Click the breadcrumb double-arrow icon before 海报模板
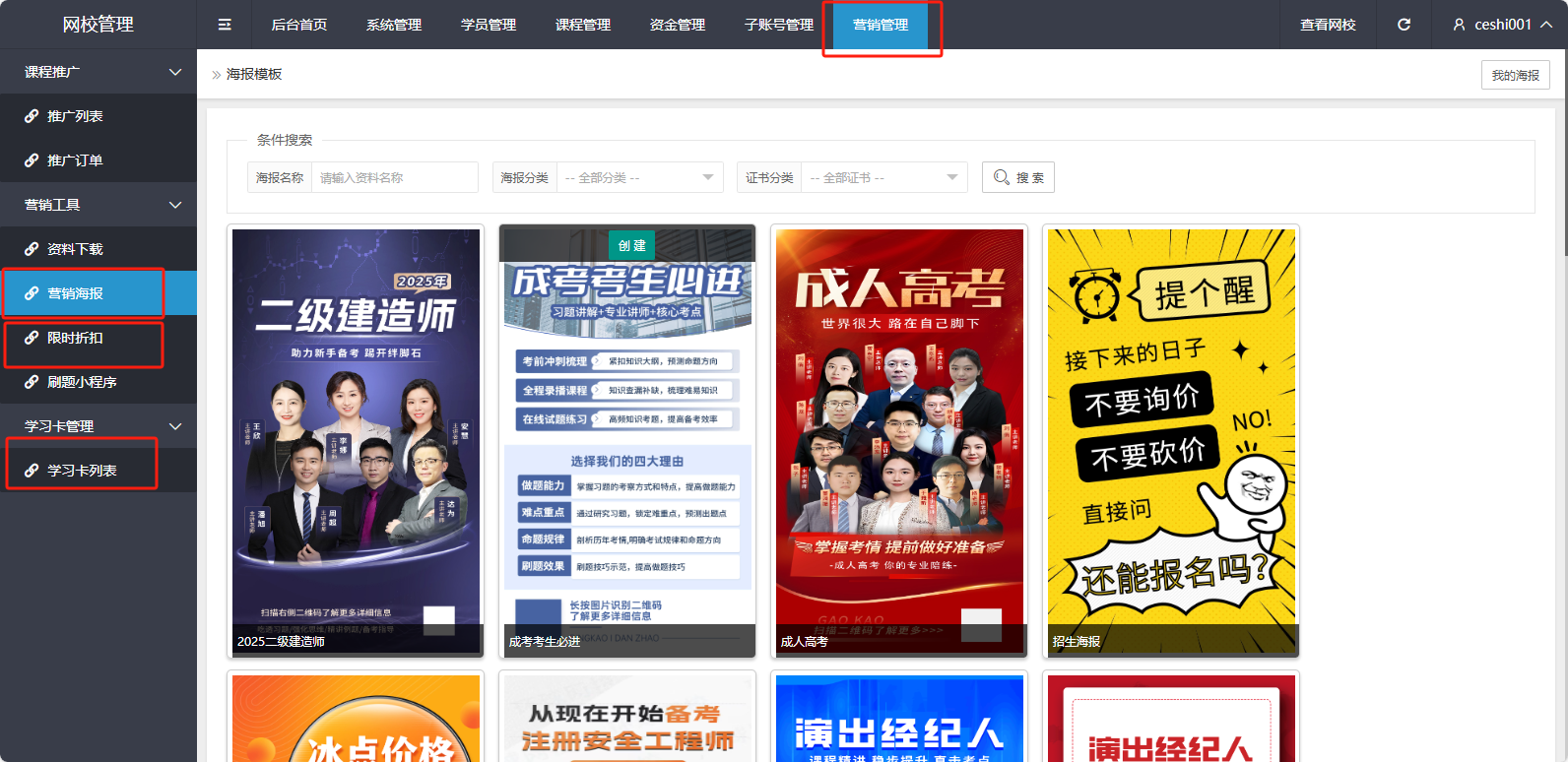 click(x=217, y=75)
